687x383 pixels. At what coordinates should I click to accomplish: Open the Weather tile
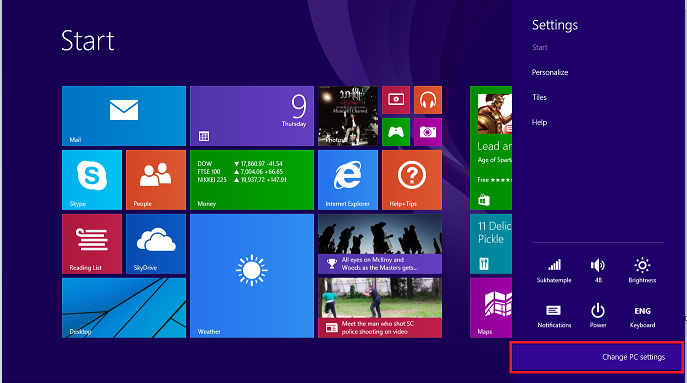[x=252, y=276]
